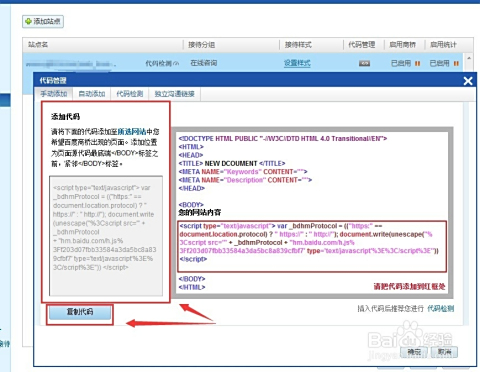Click 代码检测 in the site row

[158, 63]
